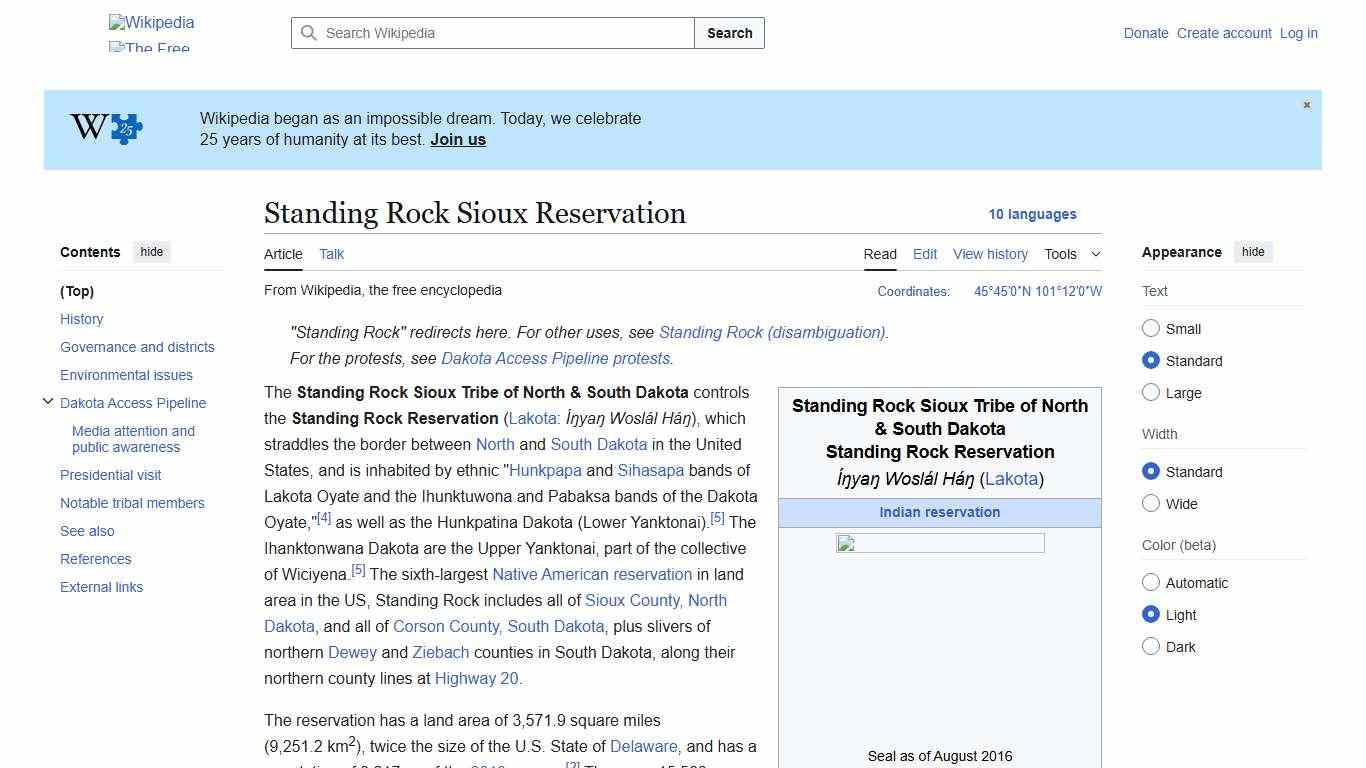Click inside the Search Wikipedia input field
The height and width of the screenshot is (768, 1366).
pos(490,33)
